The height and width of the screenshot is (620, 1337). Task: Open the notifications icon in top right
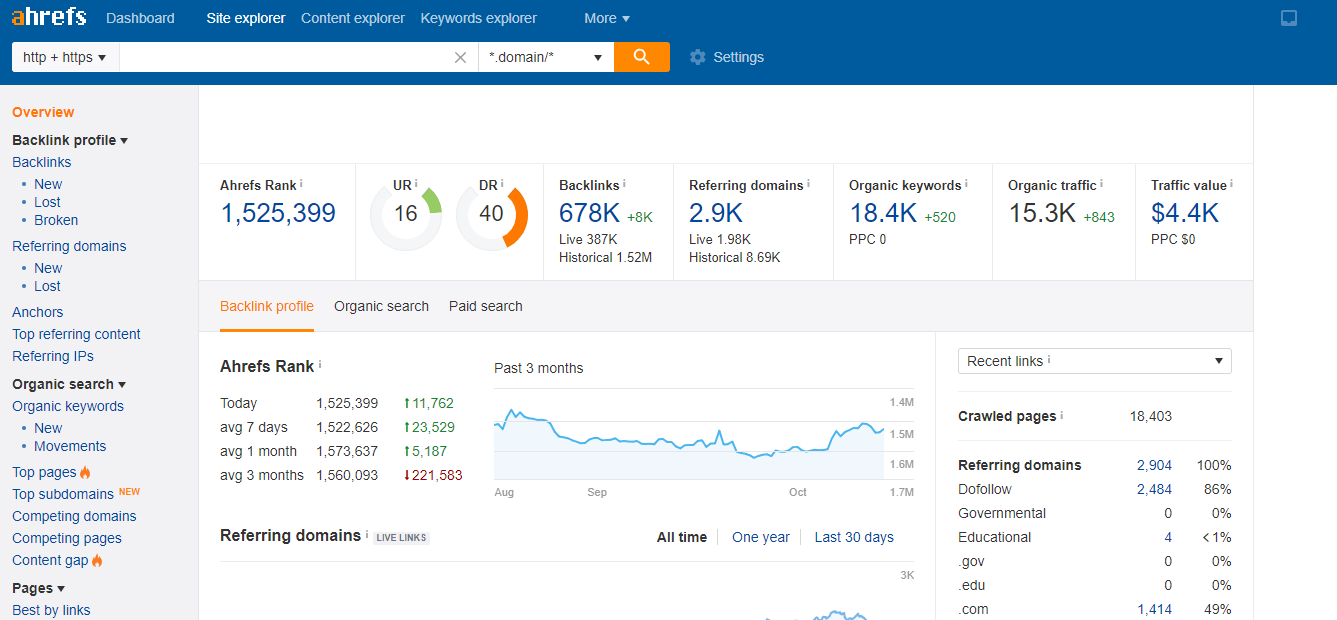pos(1289,18)
